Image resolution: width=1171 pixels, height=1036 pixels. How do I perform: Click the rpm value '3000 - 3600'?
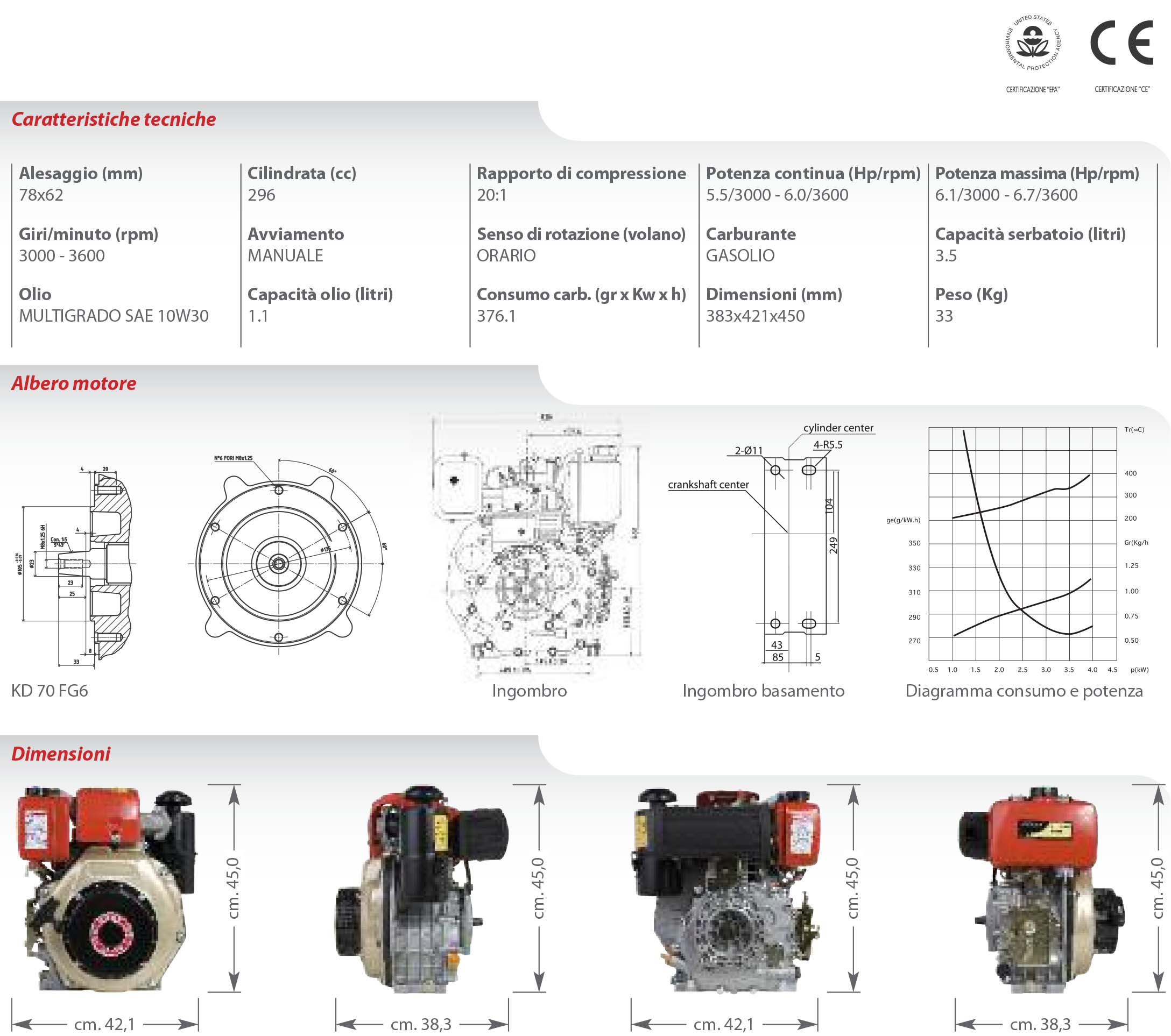point(62,256)
